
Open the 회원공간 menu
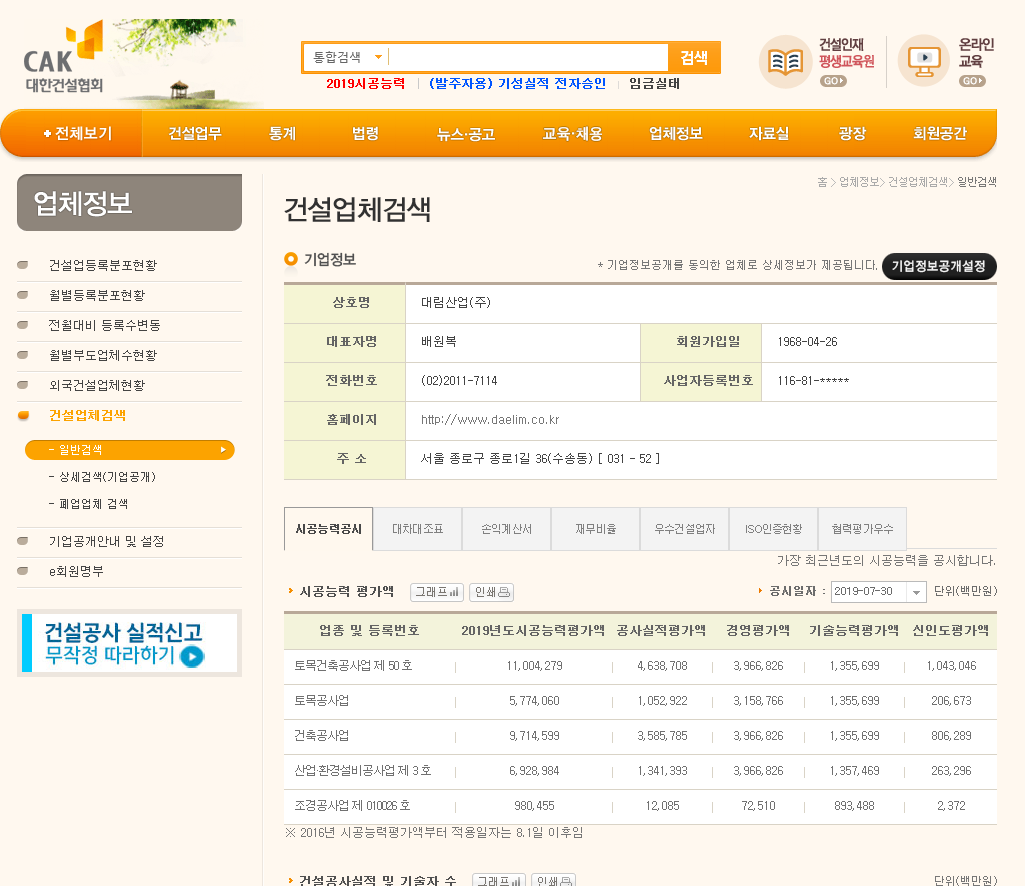pos(939,133)
